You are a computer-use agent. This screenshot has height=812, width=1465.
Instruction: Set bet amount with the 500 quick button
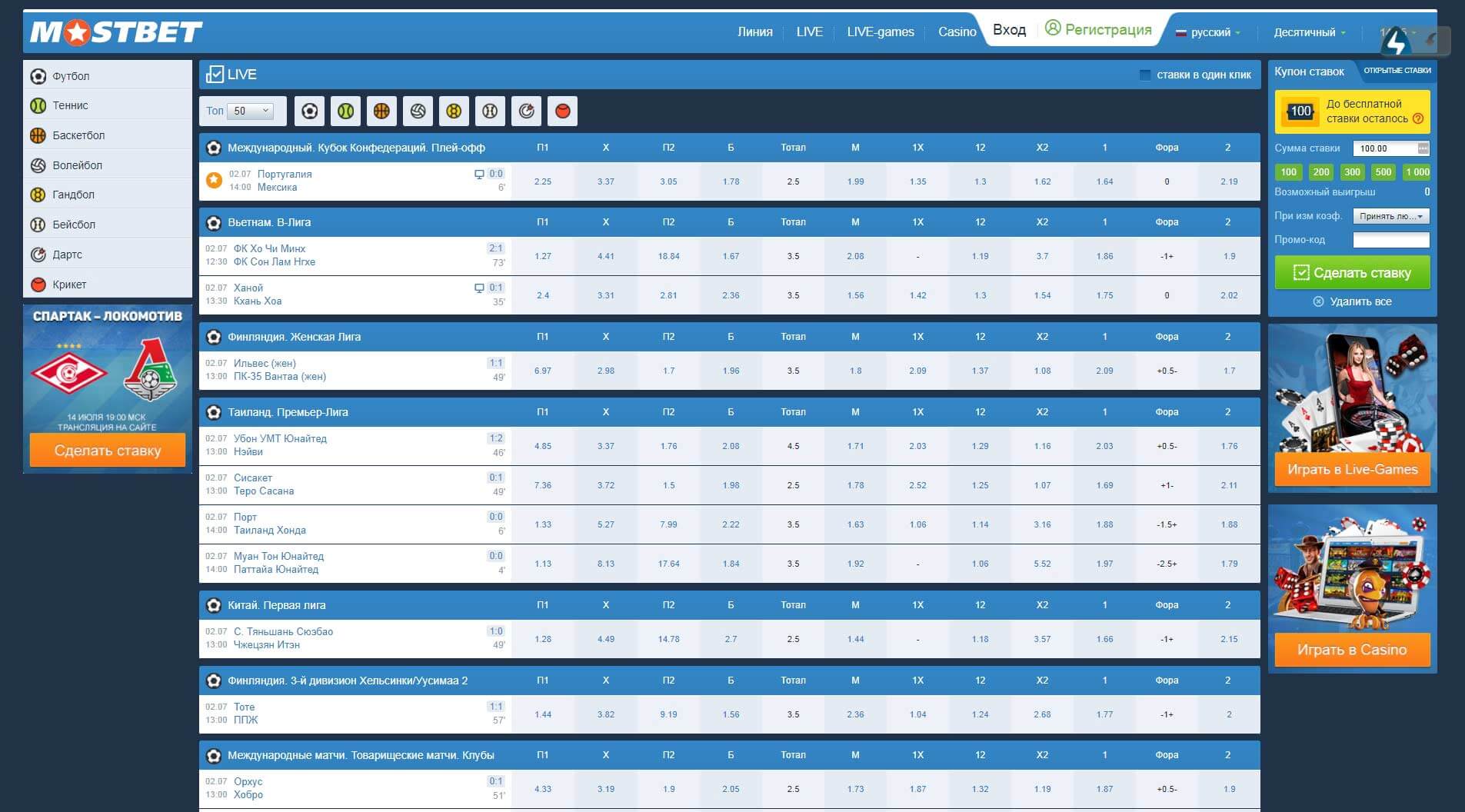(1383, 172)
